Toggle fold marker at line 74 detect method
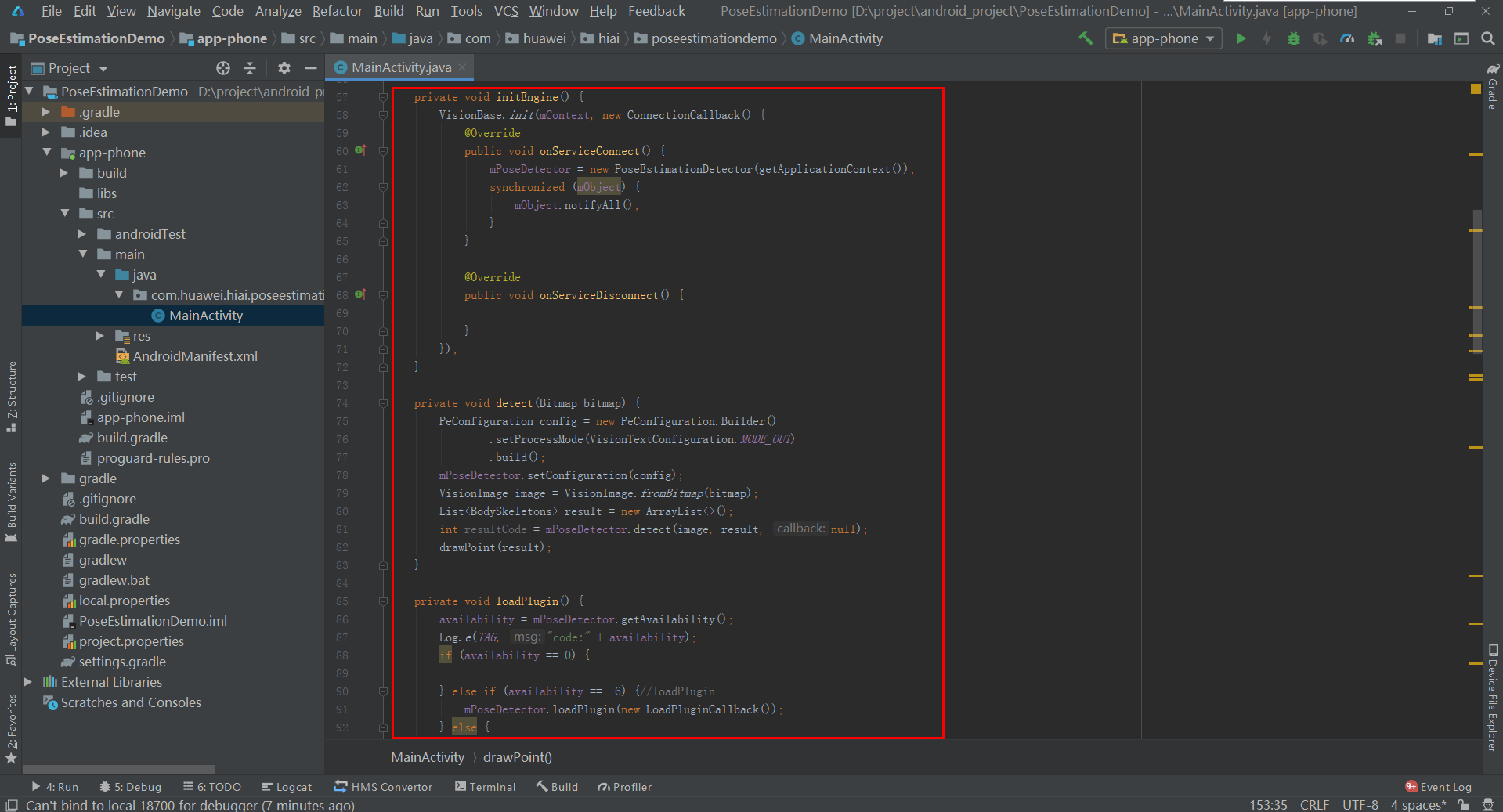Viewport: 1503px width, 812px height. pyautogui.click(x=383, y=403)
